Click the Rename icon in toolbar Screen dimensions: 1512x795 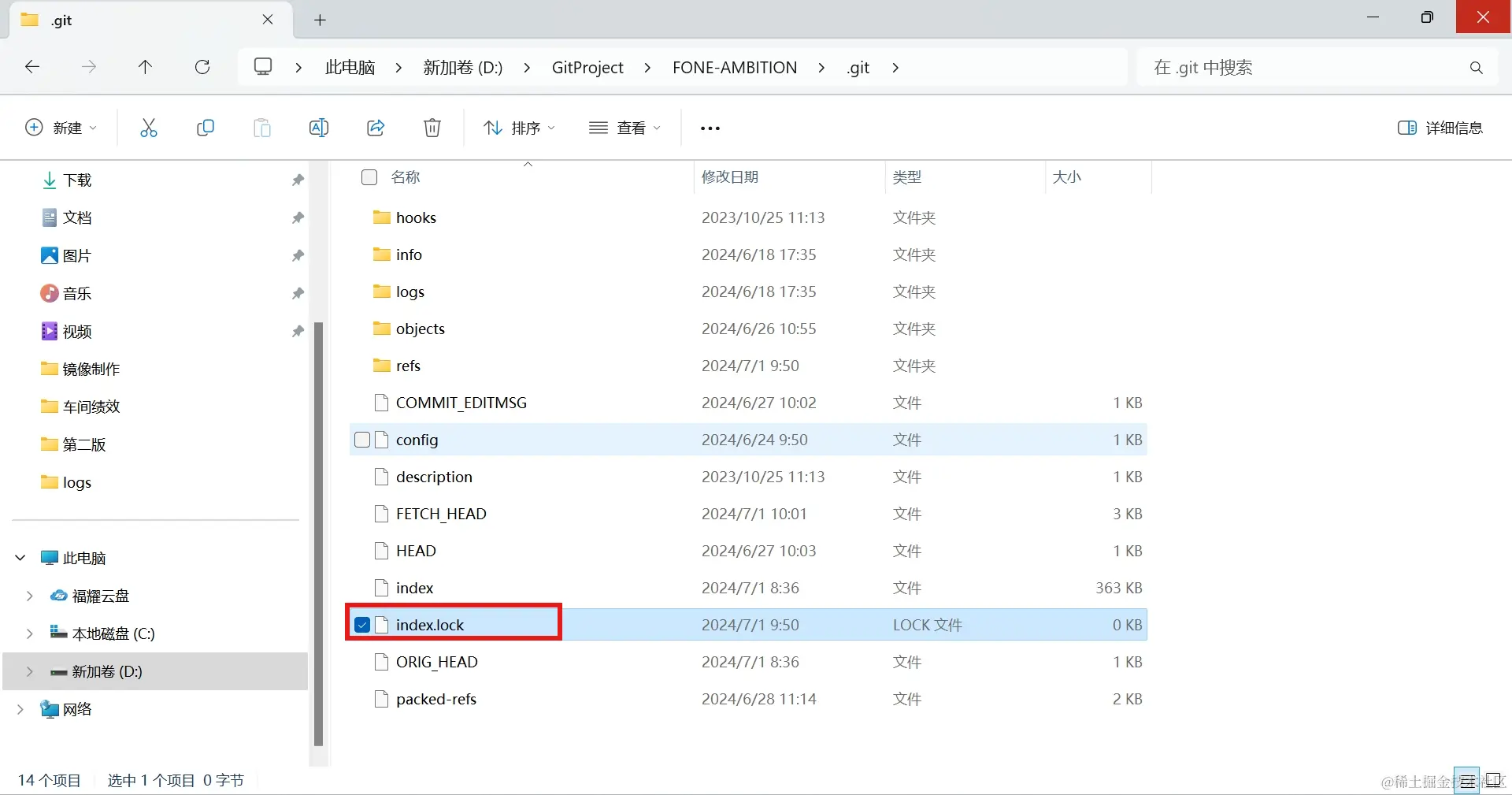pos(319,128)
